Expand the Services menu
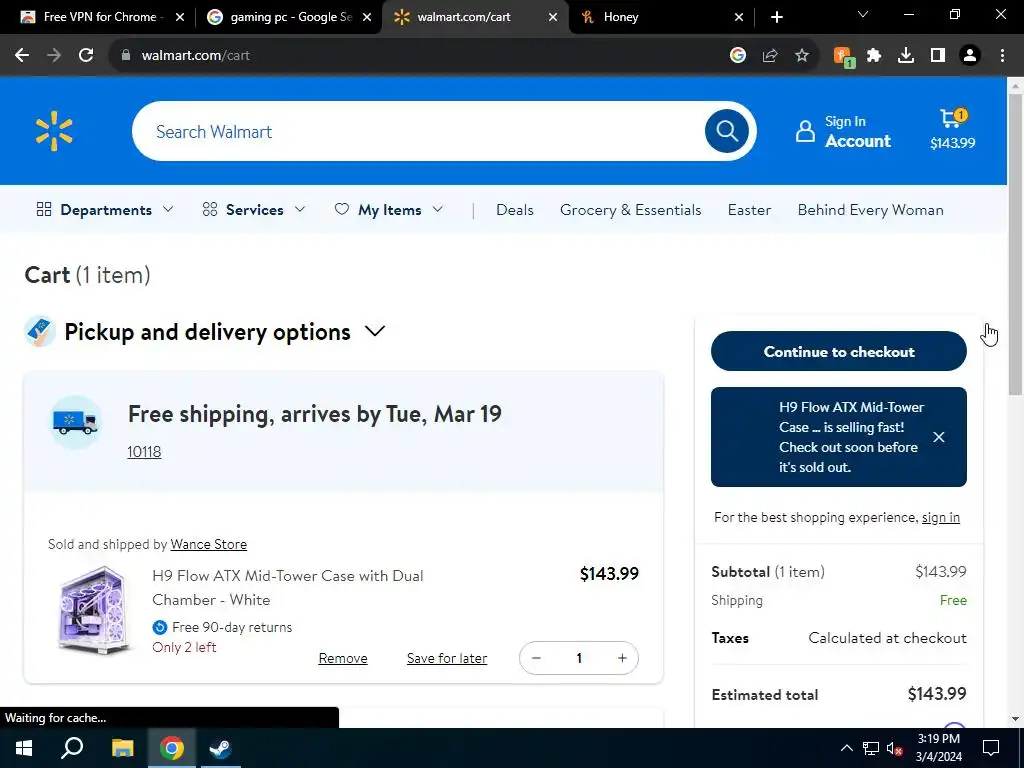 (x=253, y=210)
